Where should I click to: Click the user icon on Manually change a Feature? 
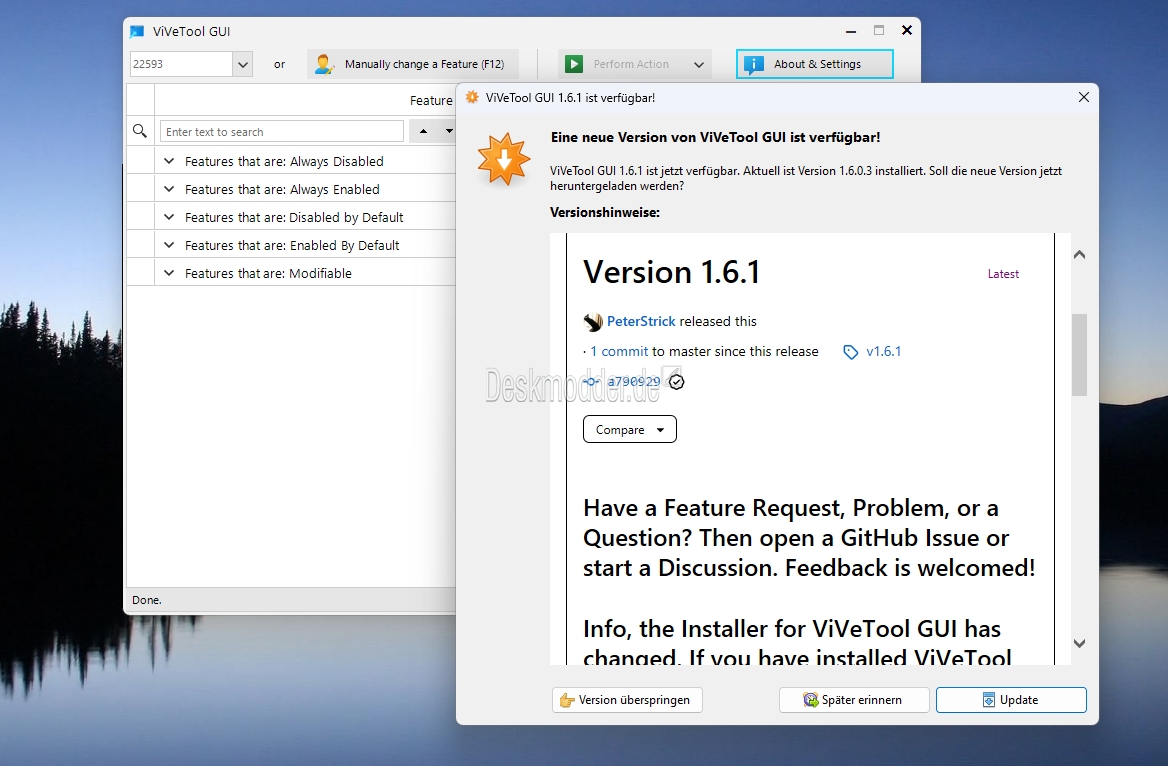324,64
